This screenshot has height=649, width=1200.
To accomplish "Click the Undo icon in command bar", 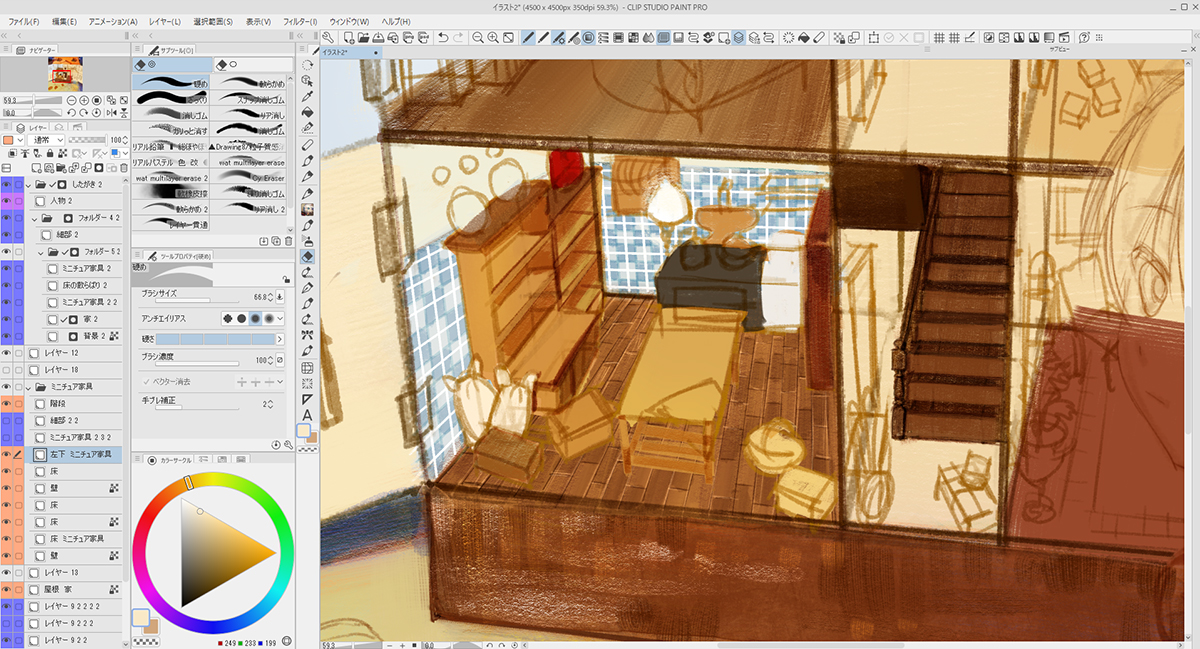I will pos(443,38).
